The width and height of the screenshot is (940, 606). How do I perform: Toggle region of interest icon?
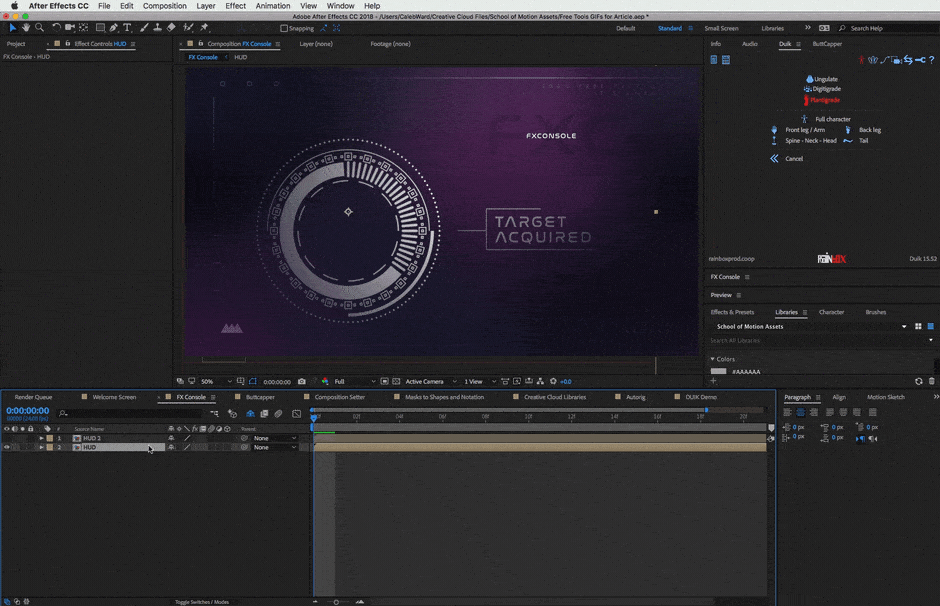coord(384,381)
